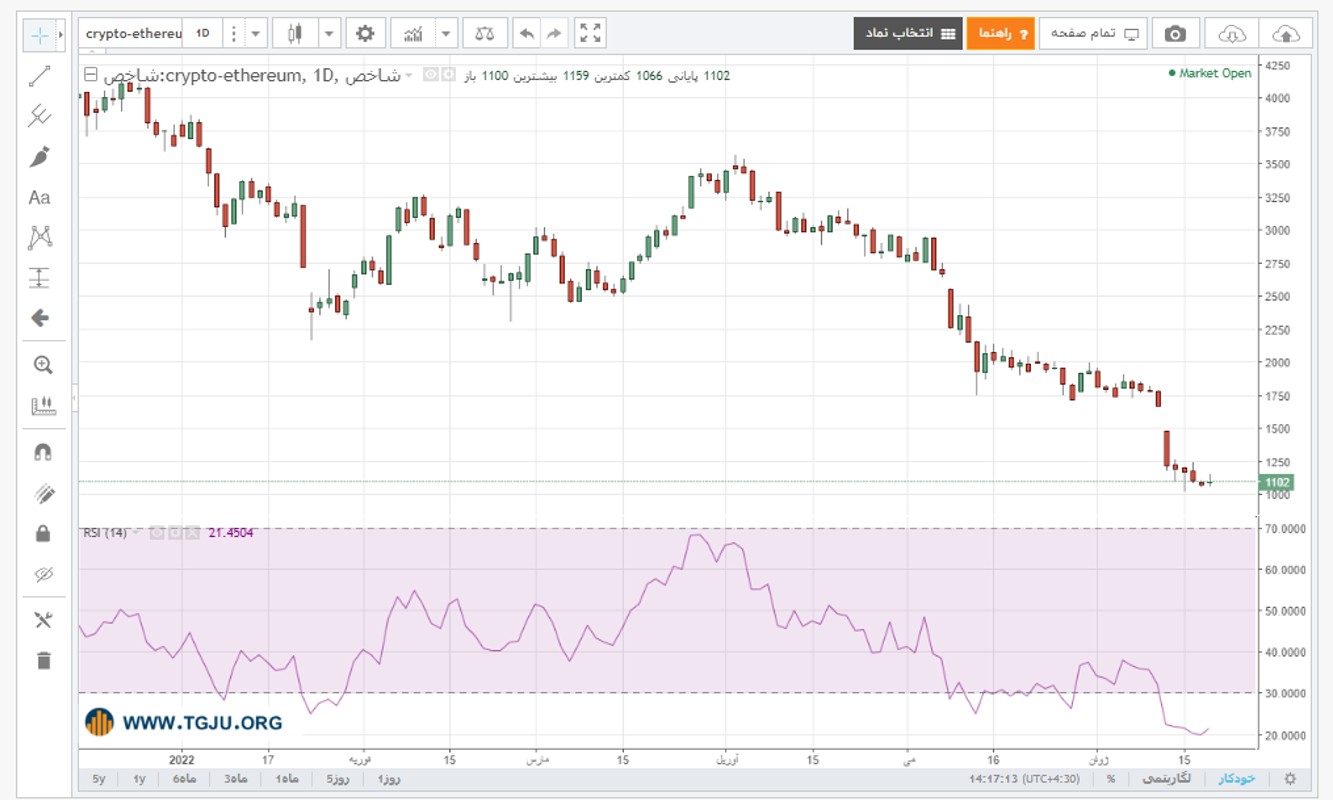This screenshot has height=800, width=1333.
Task: Select the trend line drawing tool
Action: coord(40,76)
